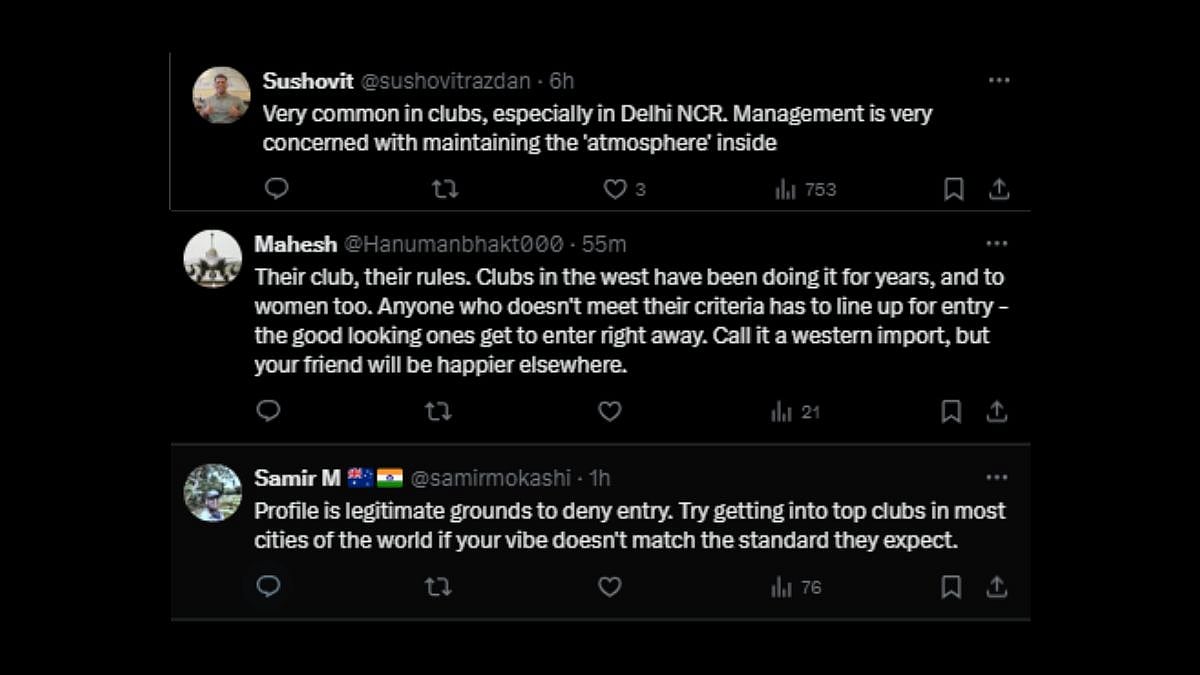Open more options on Sushovit's tweet
This screenshot has height=675, width=1200.
point(998,80)
